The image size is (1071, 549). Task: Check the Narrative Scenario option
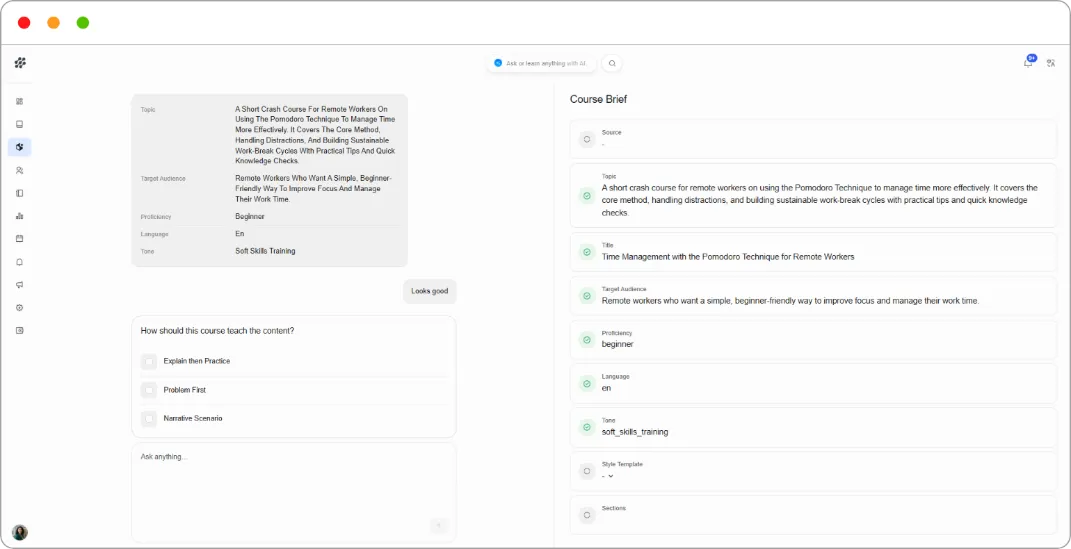click(x=149, y=419)
